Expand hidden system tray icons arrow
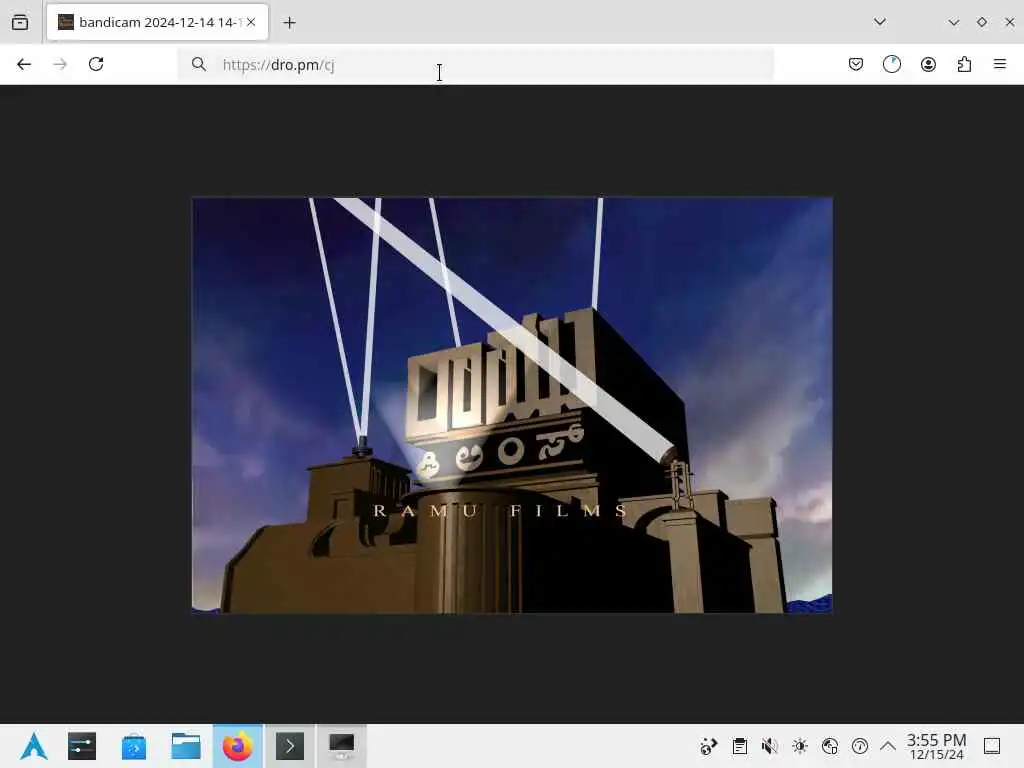 [888, 746]
